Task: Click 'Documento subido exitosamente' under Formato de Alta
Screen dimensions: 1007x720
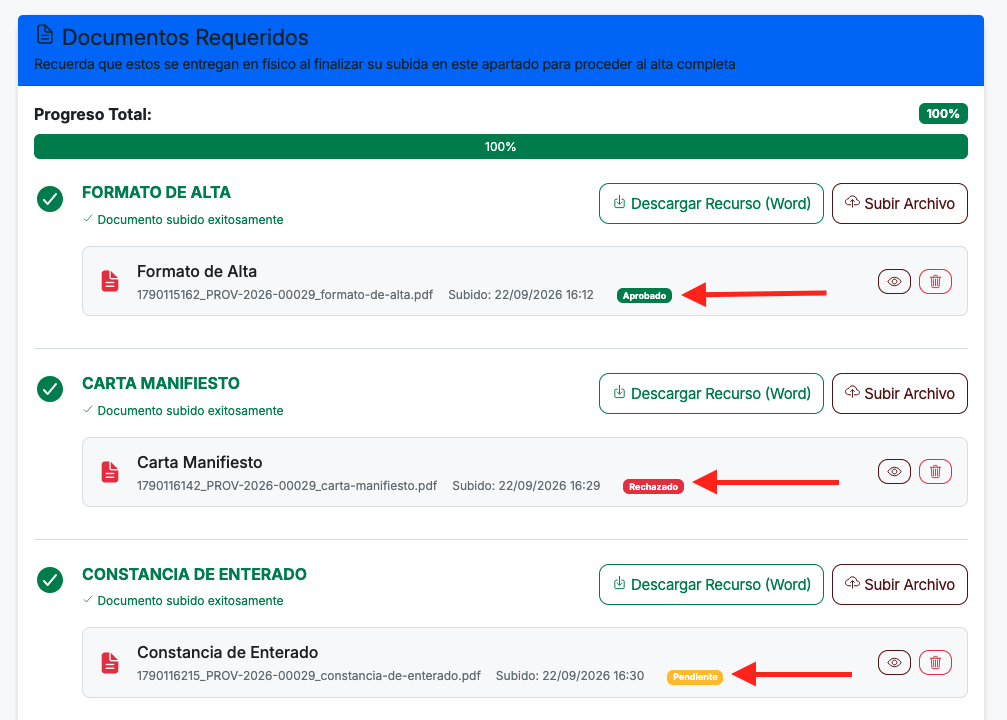Action: [x=190, y=220]
